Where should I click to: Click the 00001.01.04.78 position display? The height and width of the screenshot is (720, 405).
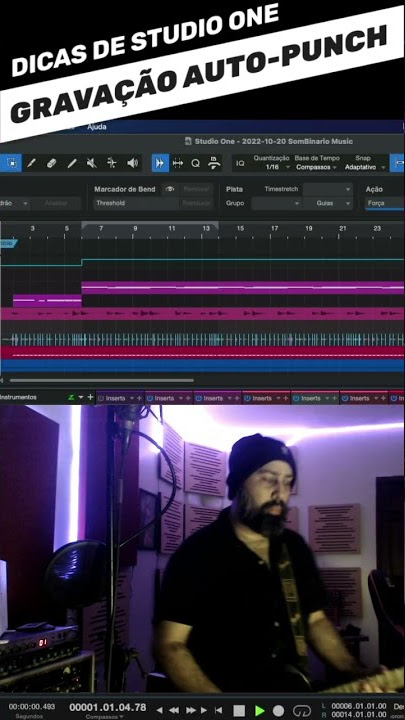(x=108, y=707)
